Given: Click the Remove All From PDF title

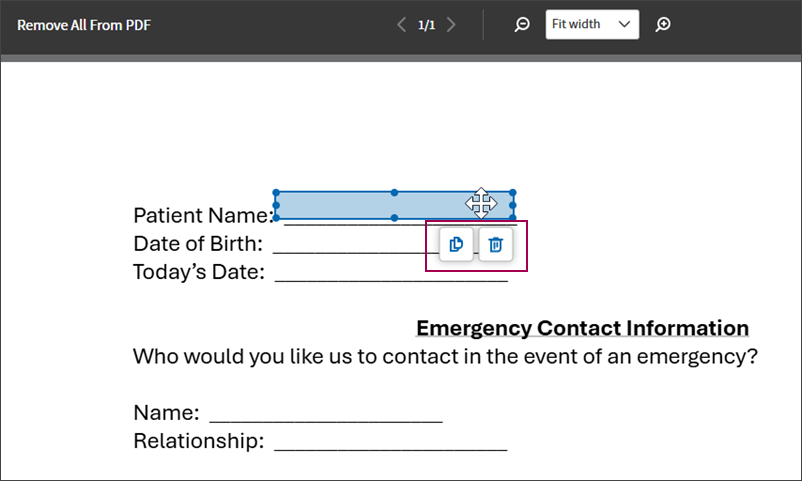Looking at the screenshot, I should click(x=84, y=25).
